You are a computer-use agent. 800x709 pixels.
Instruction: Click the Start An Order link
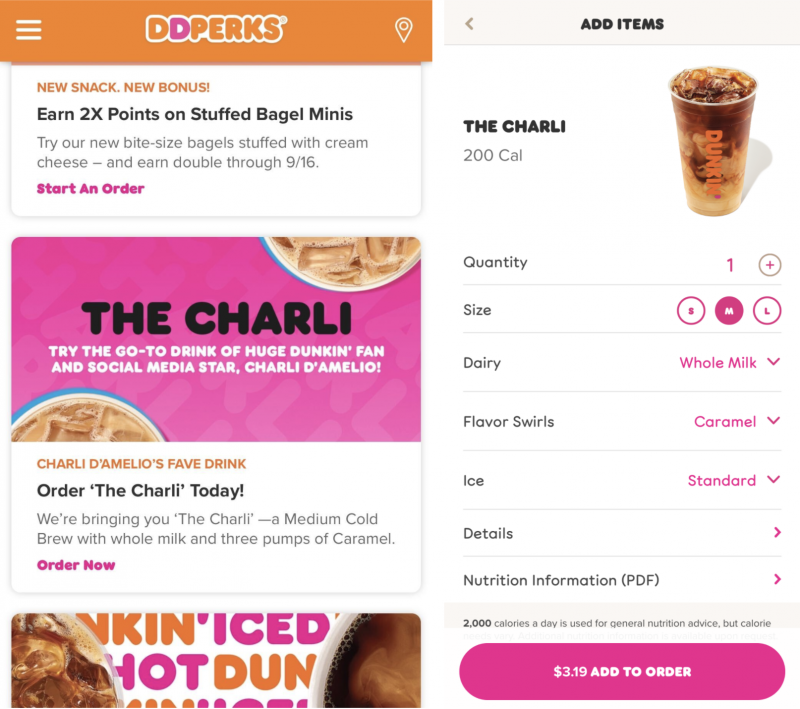click(x=90, y=189)
